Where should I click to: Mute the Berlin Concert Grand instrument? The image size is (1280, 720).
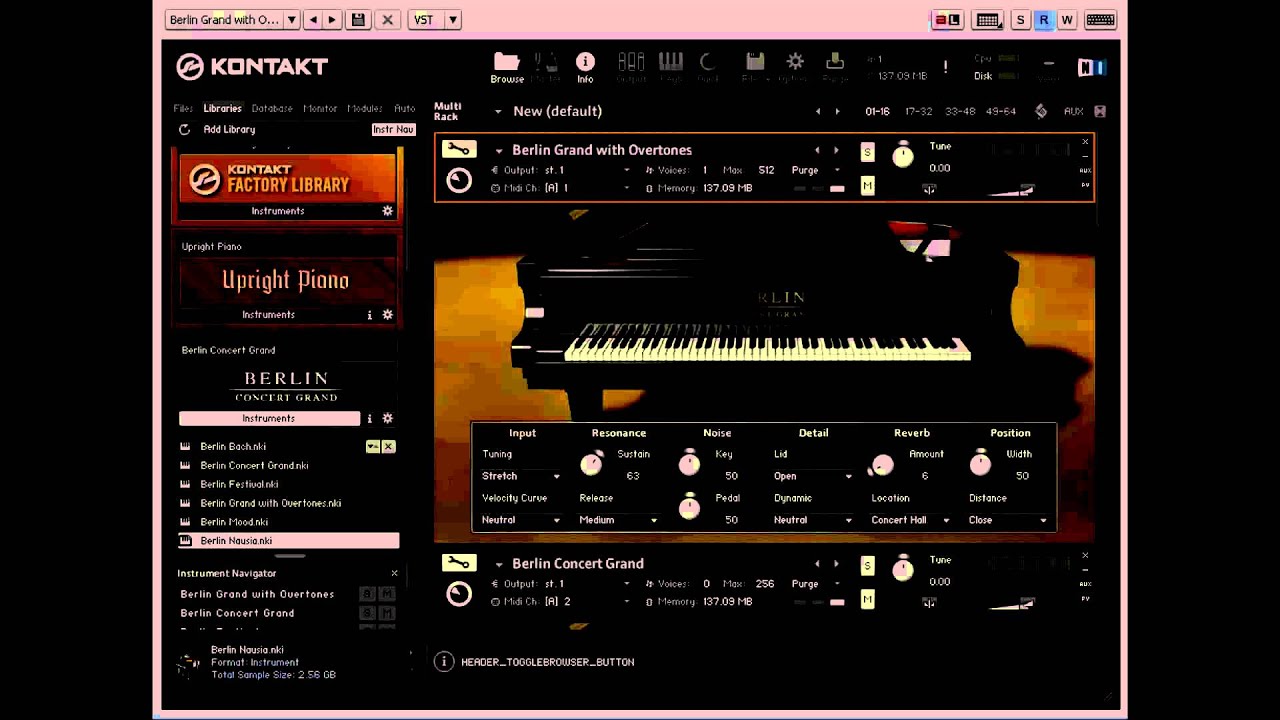[x=867, y=600]
